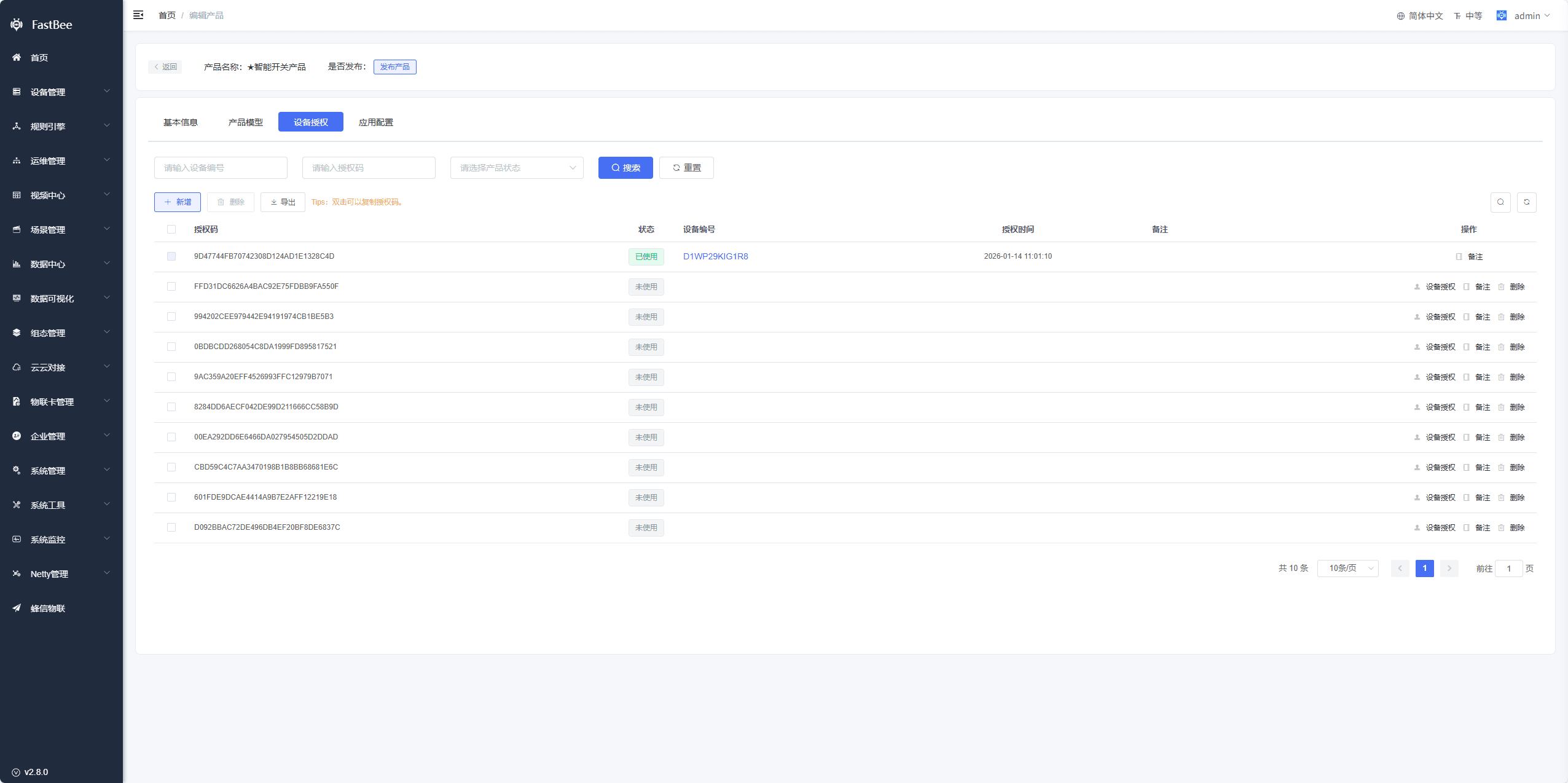
Task: Click the blue 搜索 button
Action: tap(625, 168)
